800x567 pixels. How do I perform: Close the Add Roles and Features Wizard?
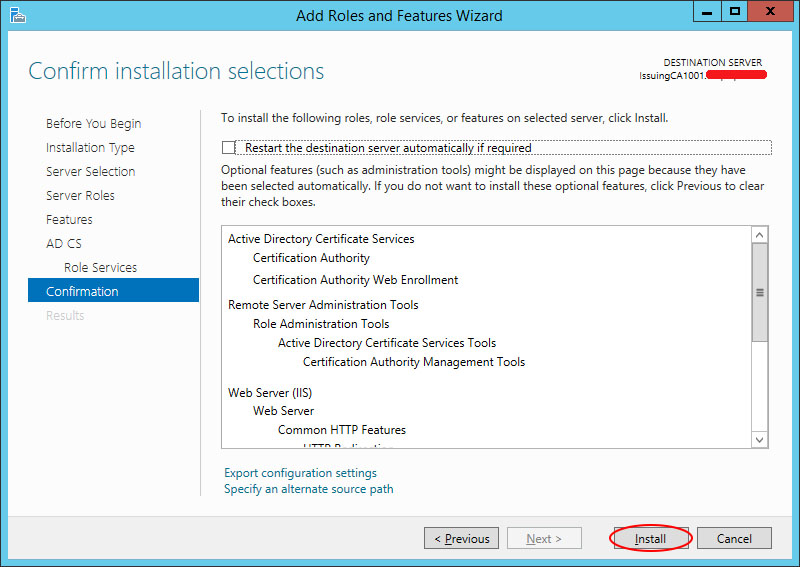[x=770, y=11]
